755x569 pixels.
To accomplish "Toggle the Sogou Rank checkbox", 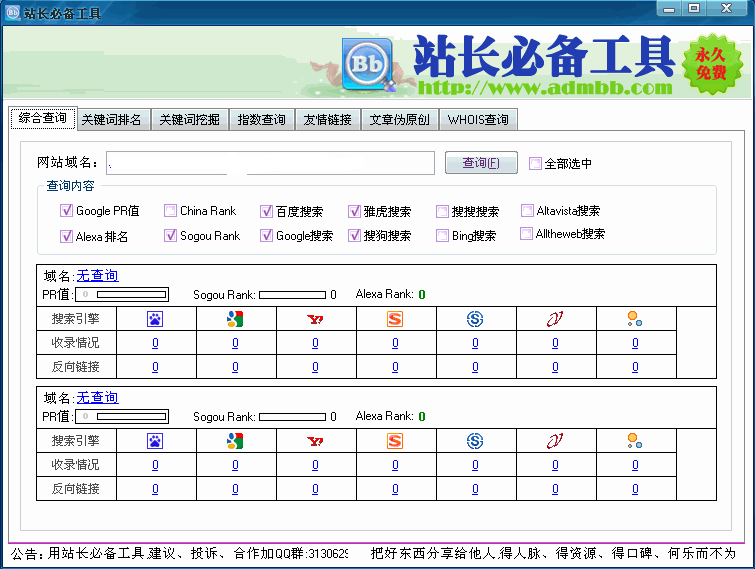I will 170,235.
